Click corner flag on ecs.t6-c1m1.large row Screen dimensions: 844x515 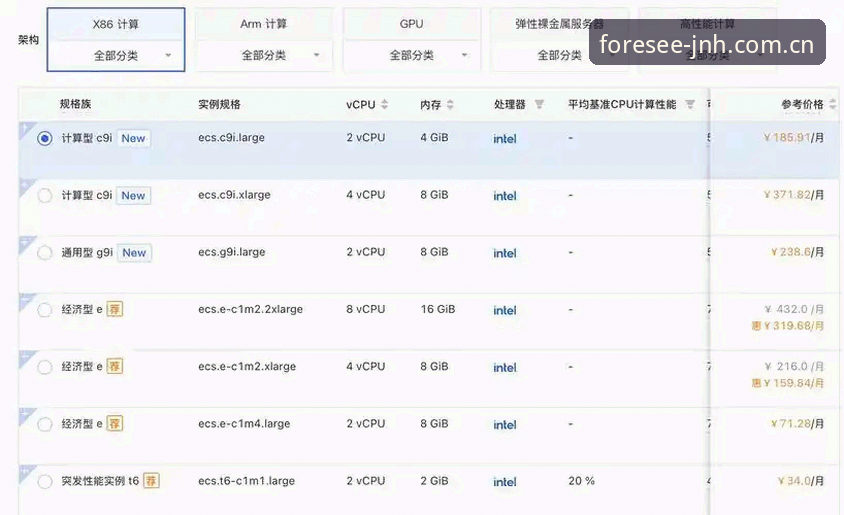tap(25, 472)
